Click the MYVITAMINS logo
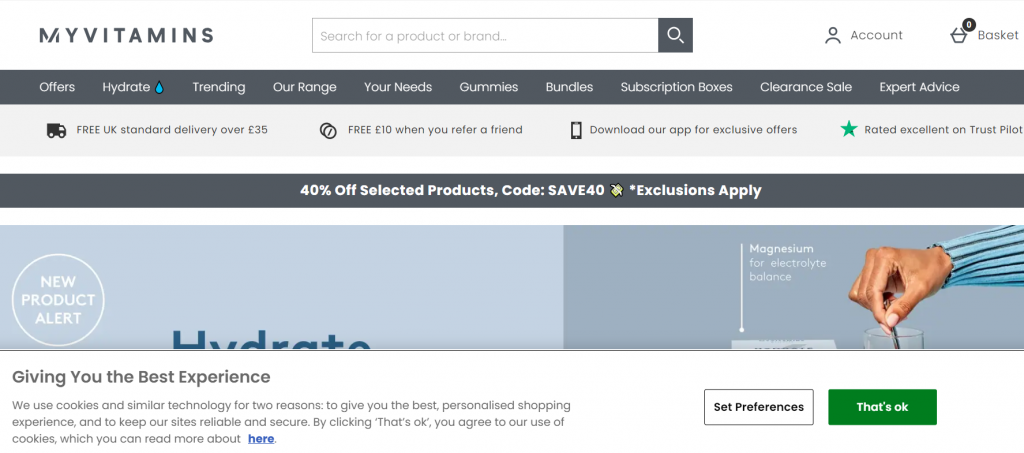This screenshot has width=1024, height=453. pyautogui.click(x=126, y=35)
